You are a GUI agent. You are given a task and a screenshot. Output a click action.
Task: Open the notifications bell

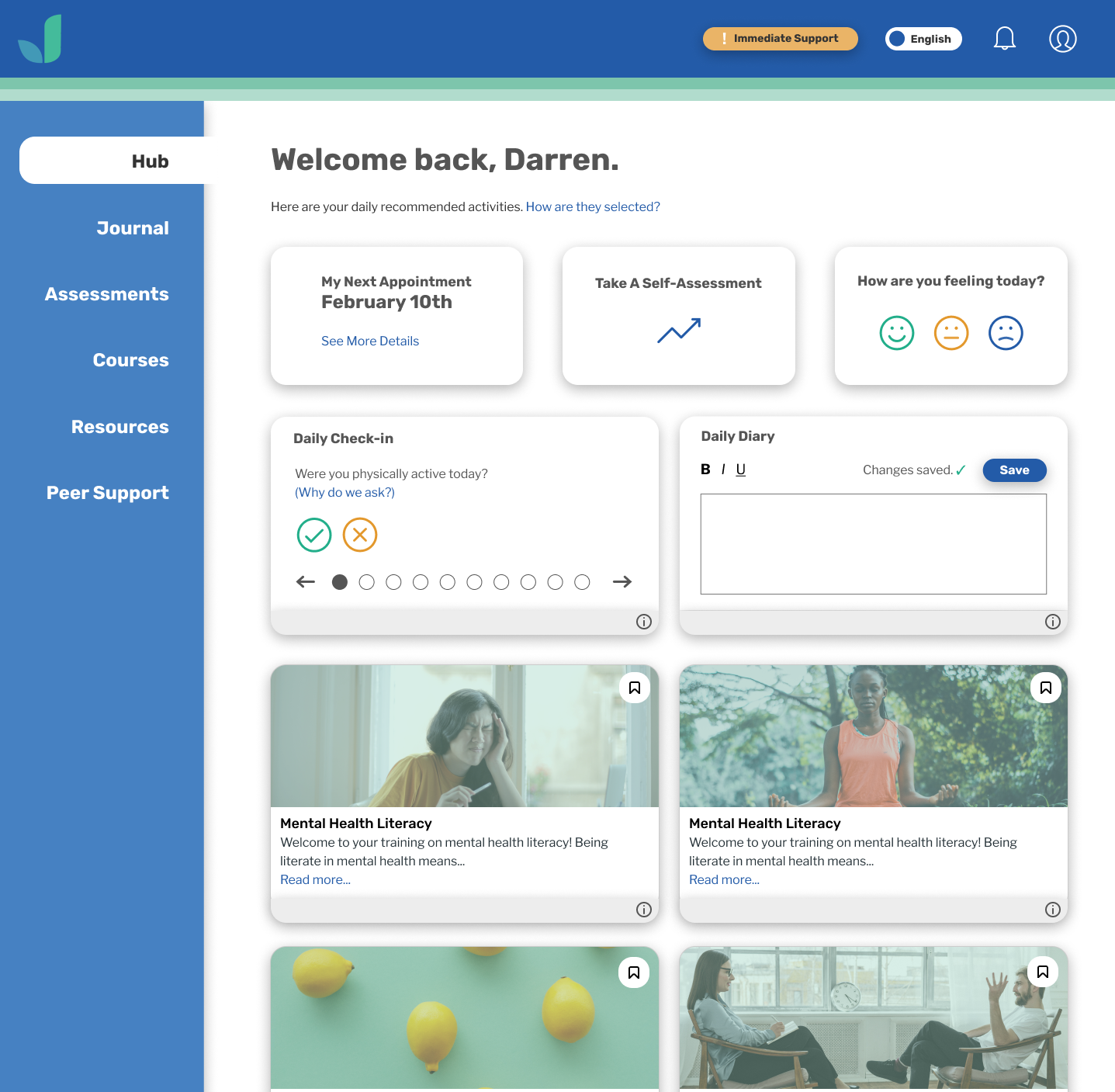coord(1004,38)
